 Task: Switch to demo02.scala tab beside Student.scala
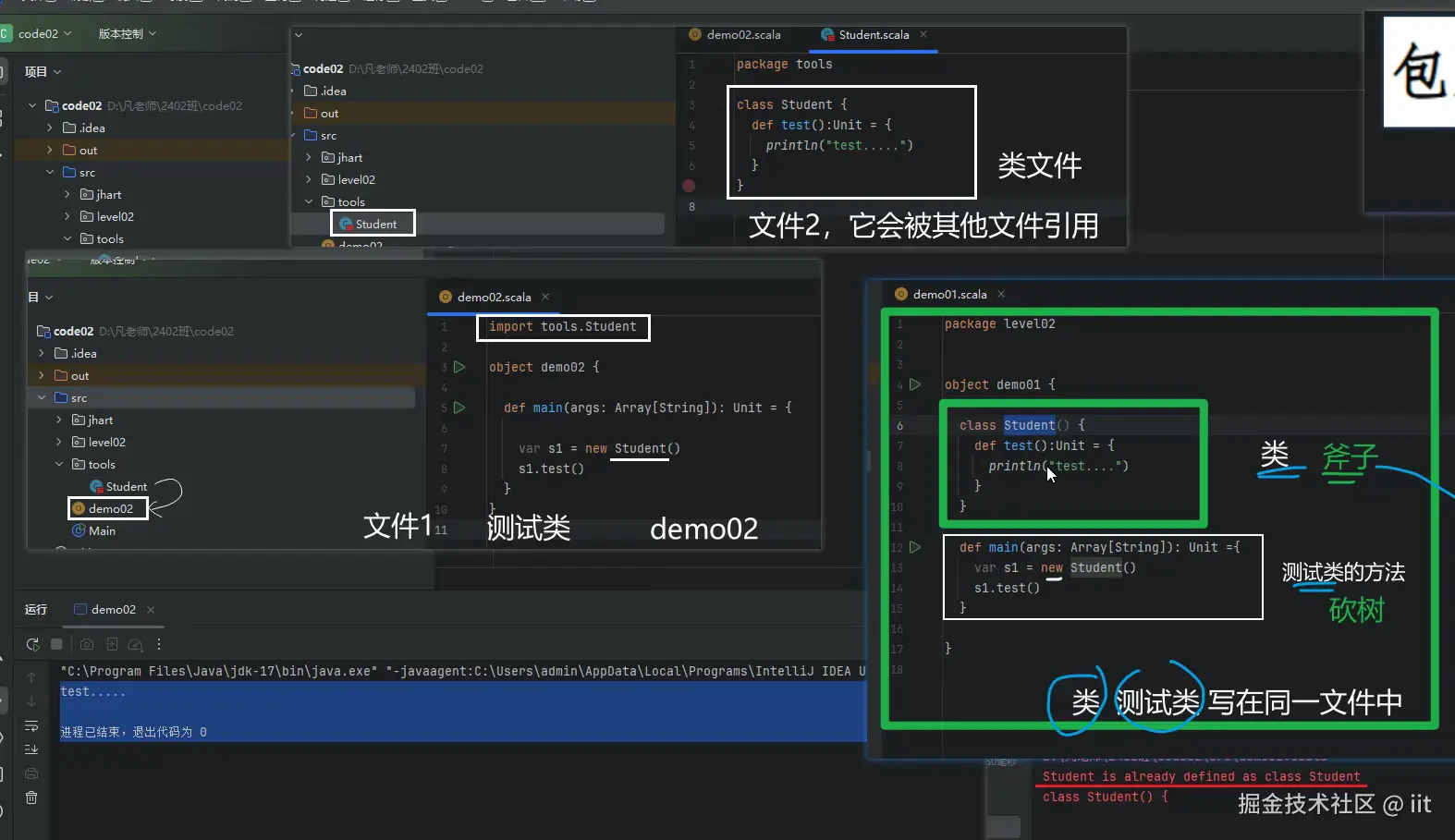[x=735, y=34]
